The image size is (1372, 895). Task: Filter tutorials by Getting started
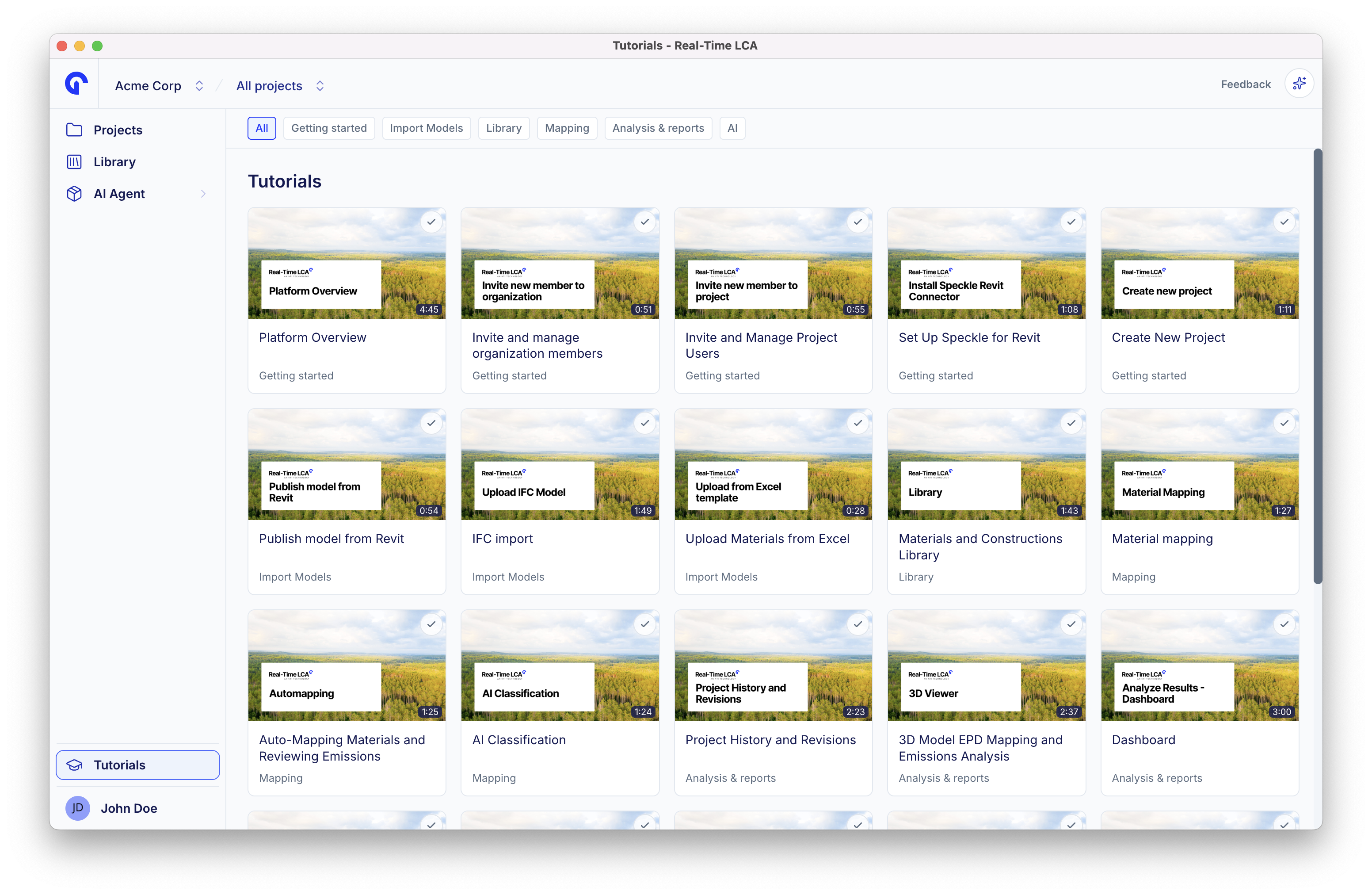[x=328, y=128]
